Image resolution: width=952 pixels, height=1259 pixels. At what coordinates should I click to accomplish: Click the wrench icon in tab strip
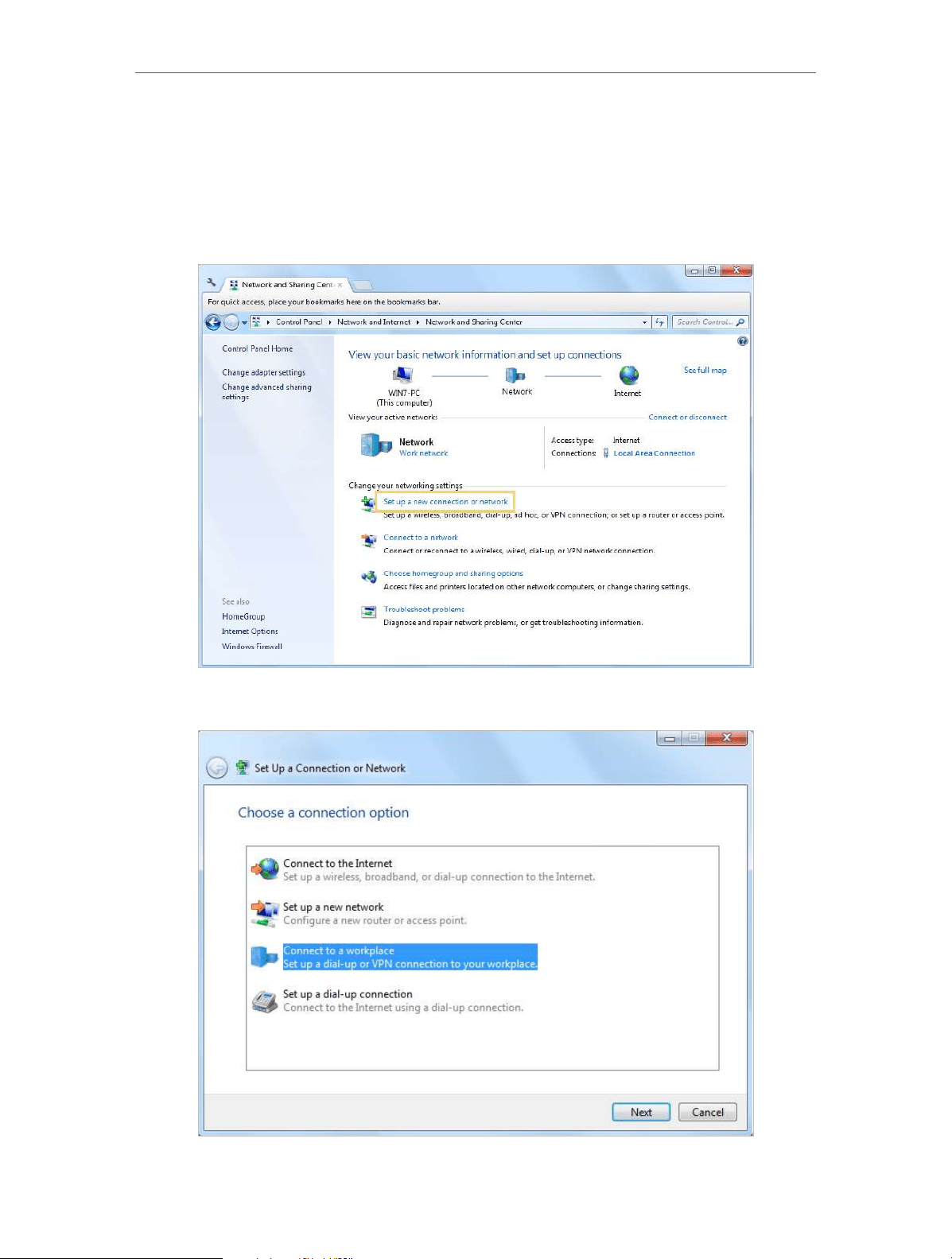pyautogui.click(x=211, y=283)
